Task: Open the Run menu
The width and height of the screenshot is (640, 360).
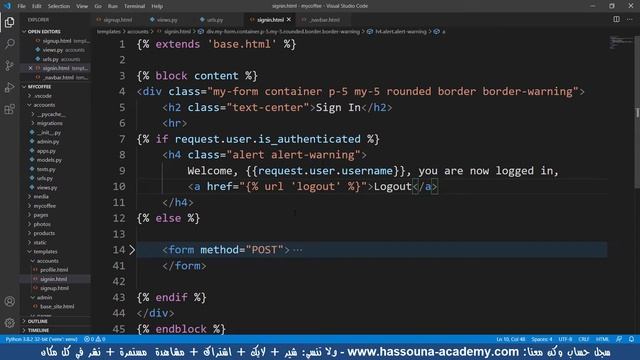Action: pyautogui.click(x=113, y=6)
